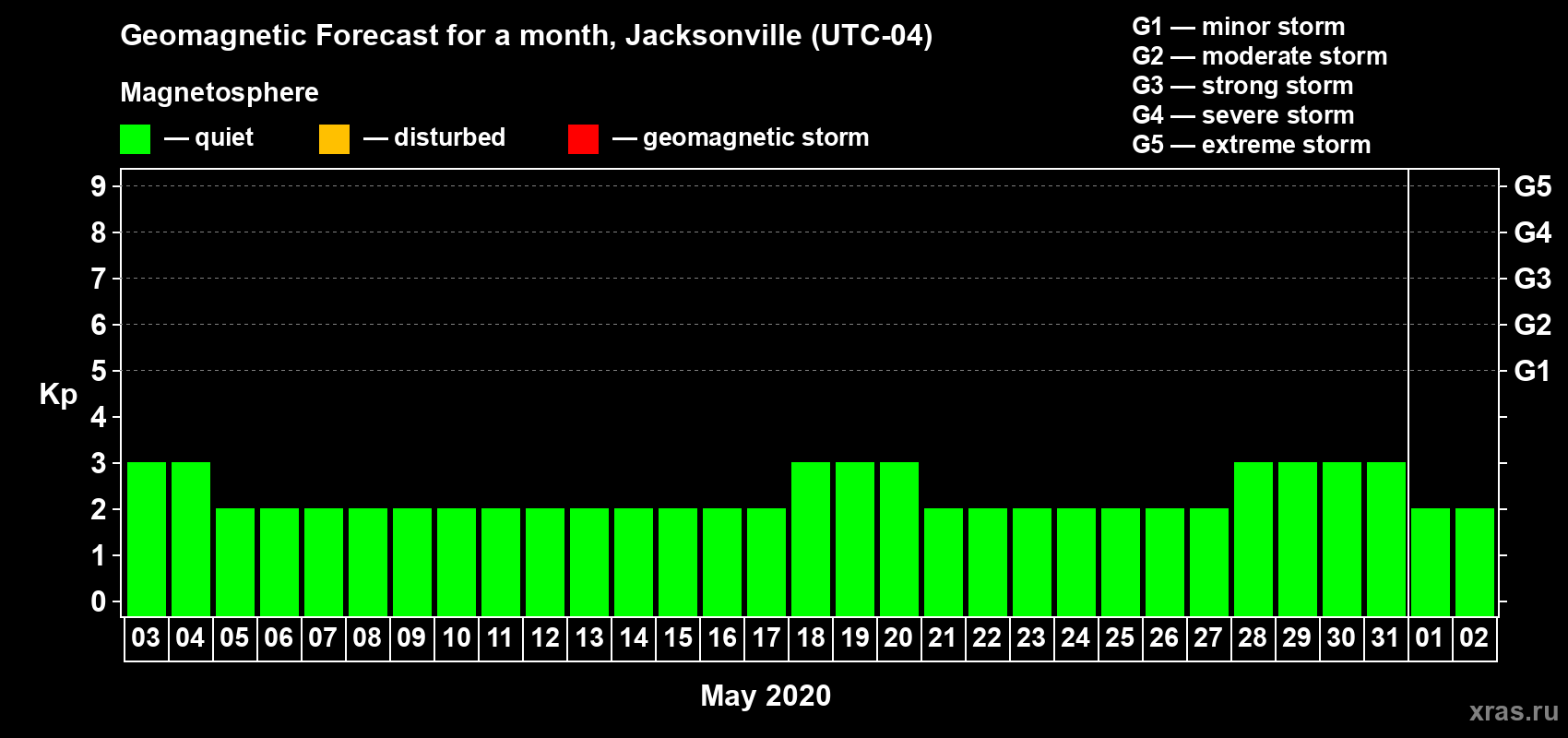Click the Kp value 0 axis tick
The height and width of the screenshot is (738, 1568).
coord(99,601)
